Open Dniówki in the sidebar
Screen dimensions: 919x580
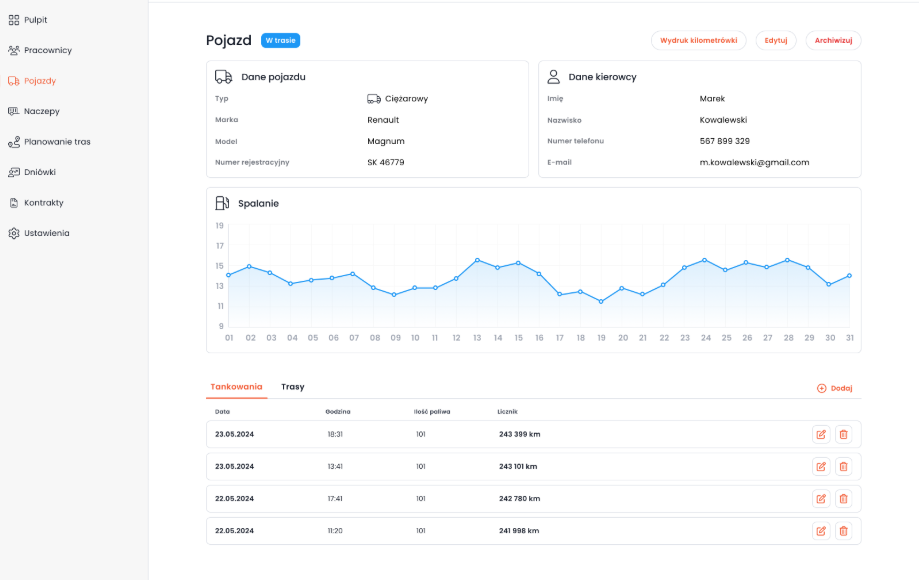40,172
